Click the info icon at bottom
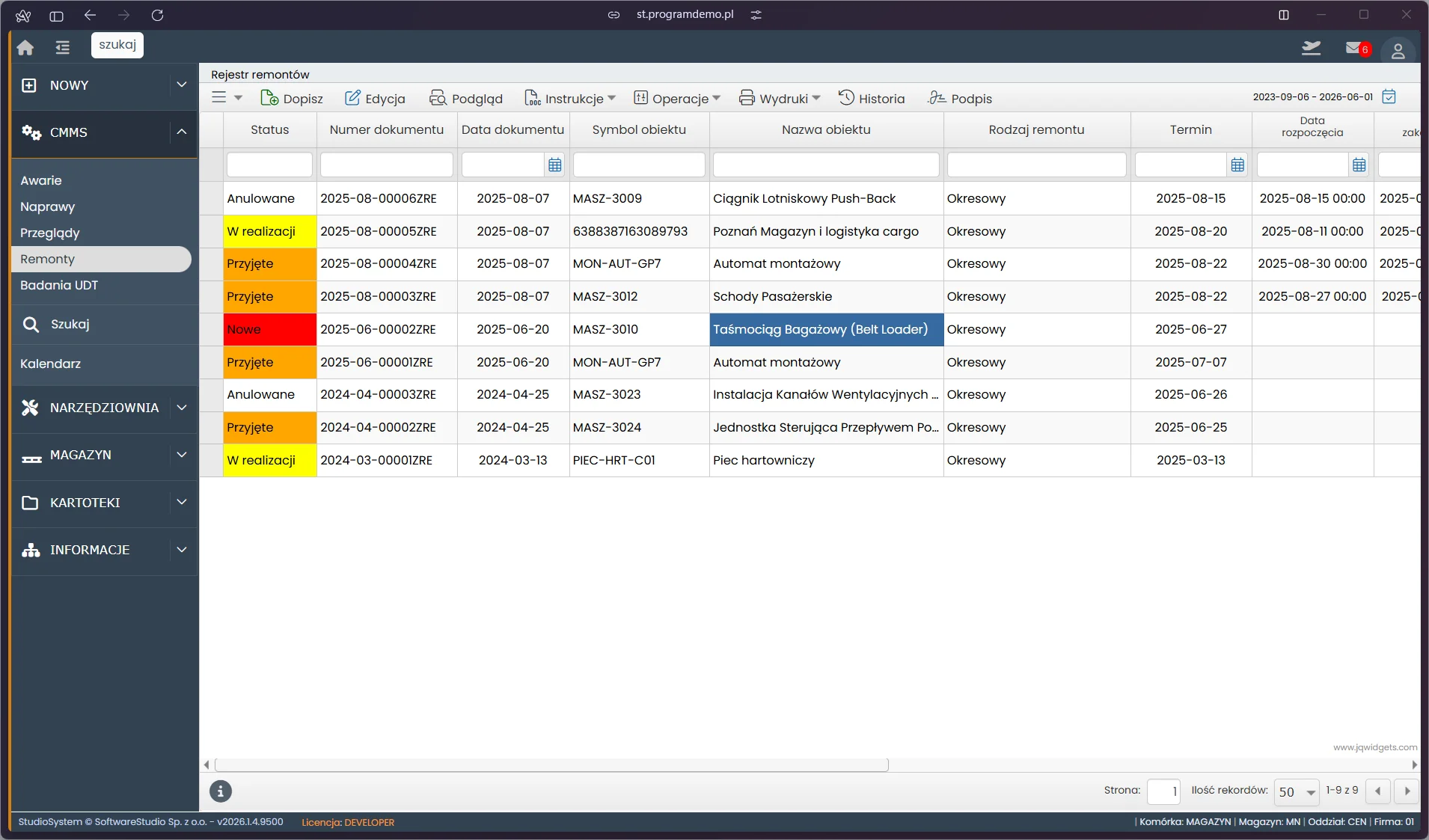Screen dimensions: 1429x840 click(221, 791)
